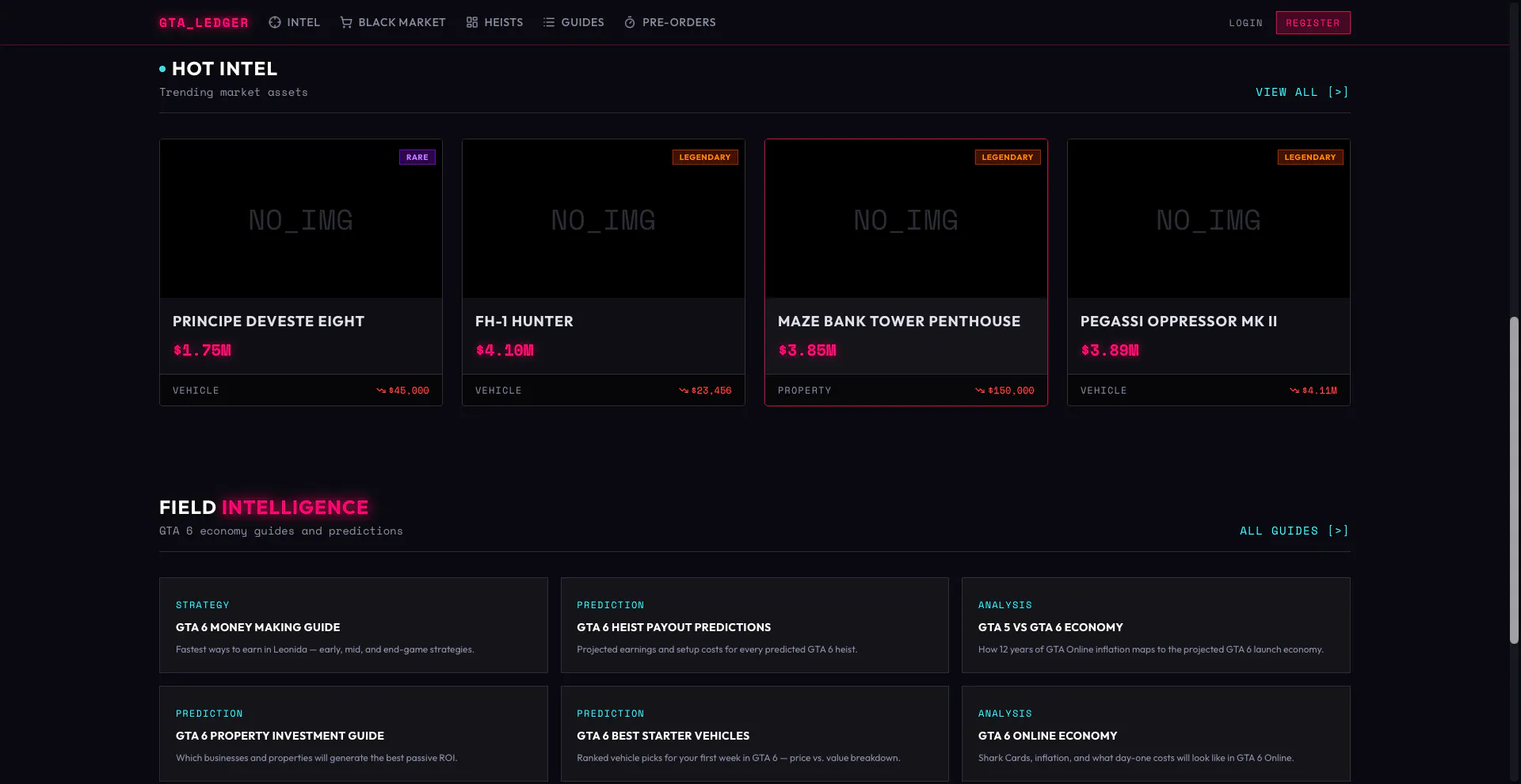This screenshot has height=784, width=1521.
Task: Click the $4.10M price
Action: [x=505, y=350]
